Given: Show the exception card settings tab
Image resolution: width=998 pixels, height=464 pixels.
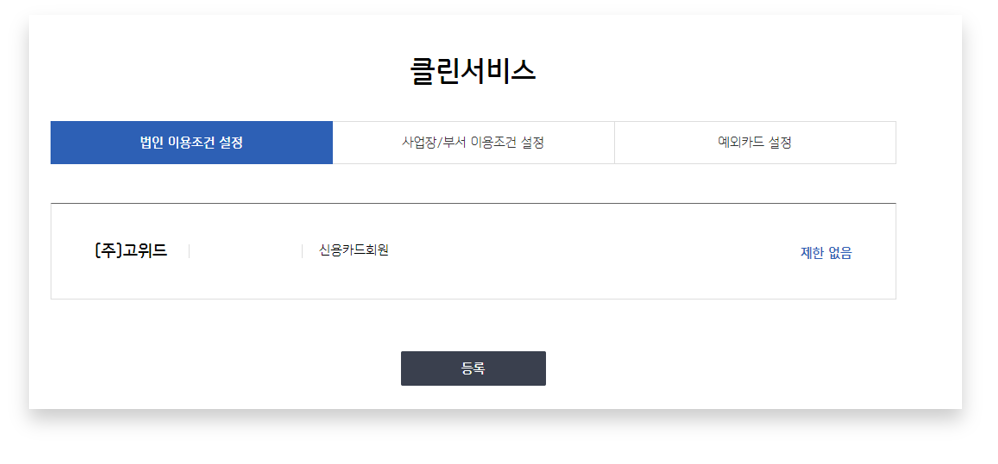Looking at the screenshot, I should (755, 142).
